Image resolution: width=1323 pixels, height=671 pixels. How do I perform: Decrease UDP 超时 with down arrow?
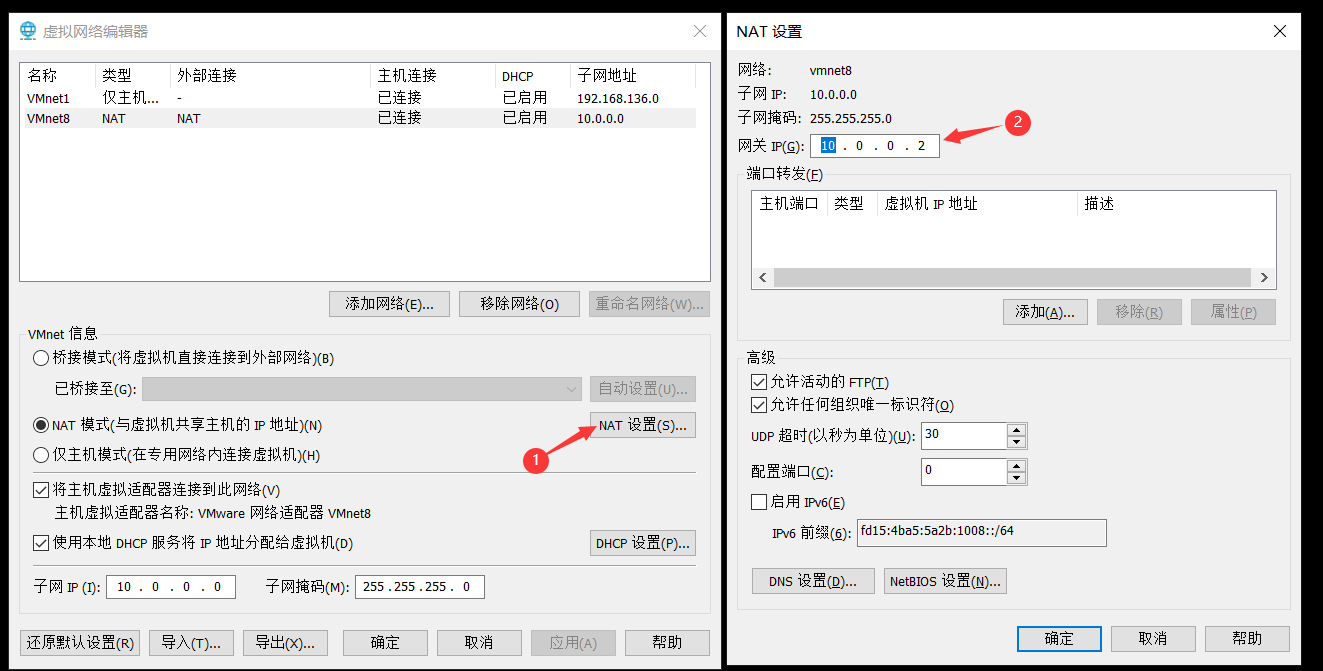[1017, 442]
